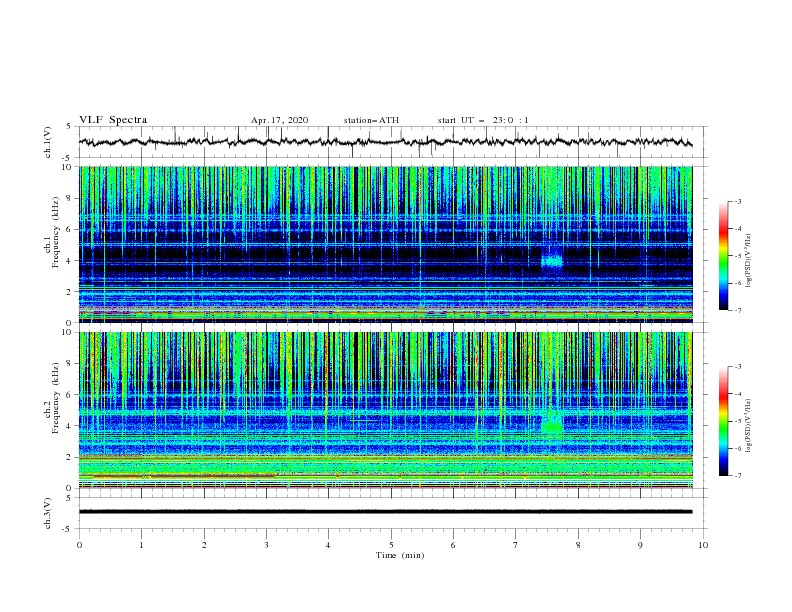The width and height of the screenshot is (792, 612).
Task: Click the "station=ATH" header label
Action: 371,120
